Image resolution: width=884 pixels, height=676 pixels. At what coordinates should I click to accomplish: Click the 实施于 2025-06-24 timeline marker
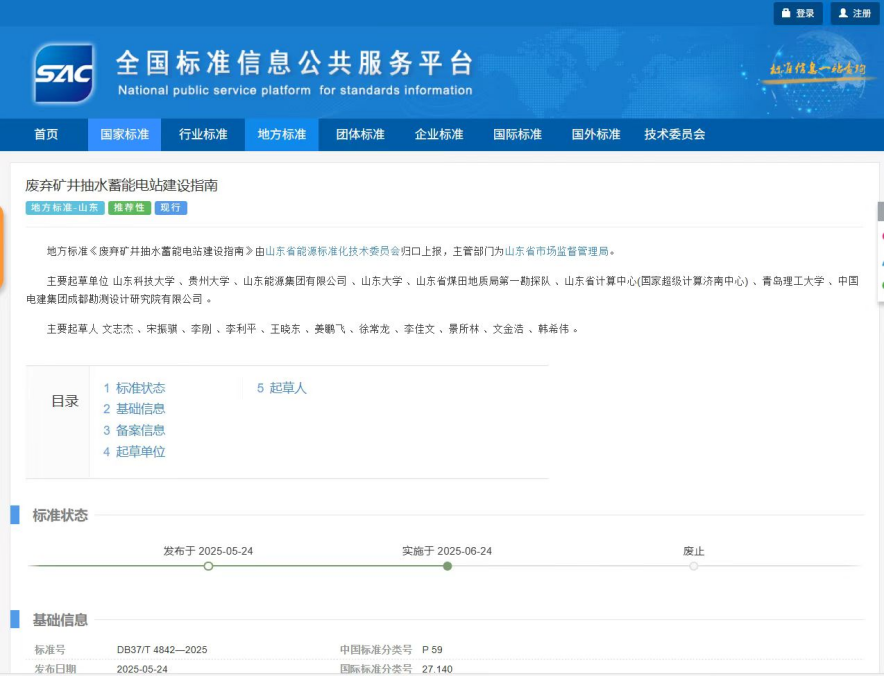click(447, 566)
